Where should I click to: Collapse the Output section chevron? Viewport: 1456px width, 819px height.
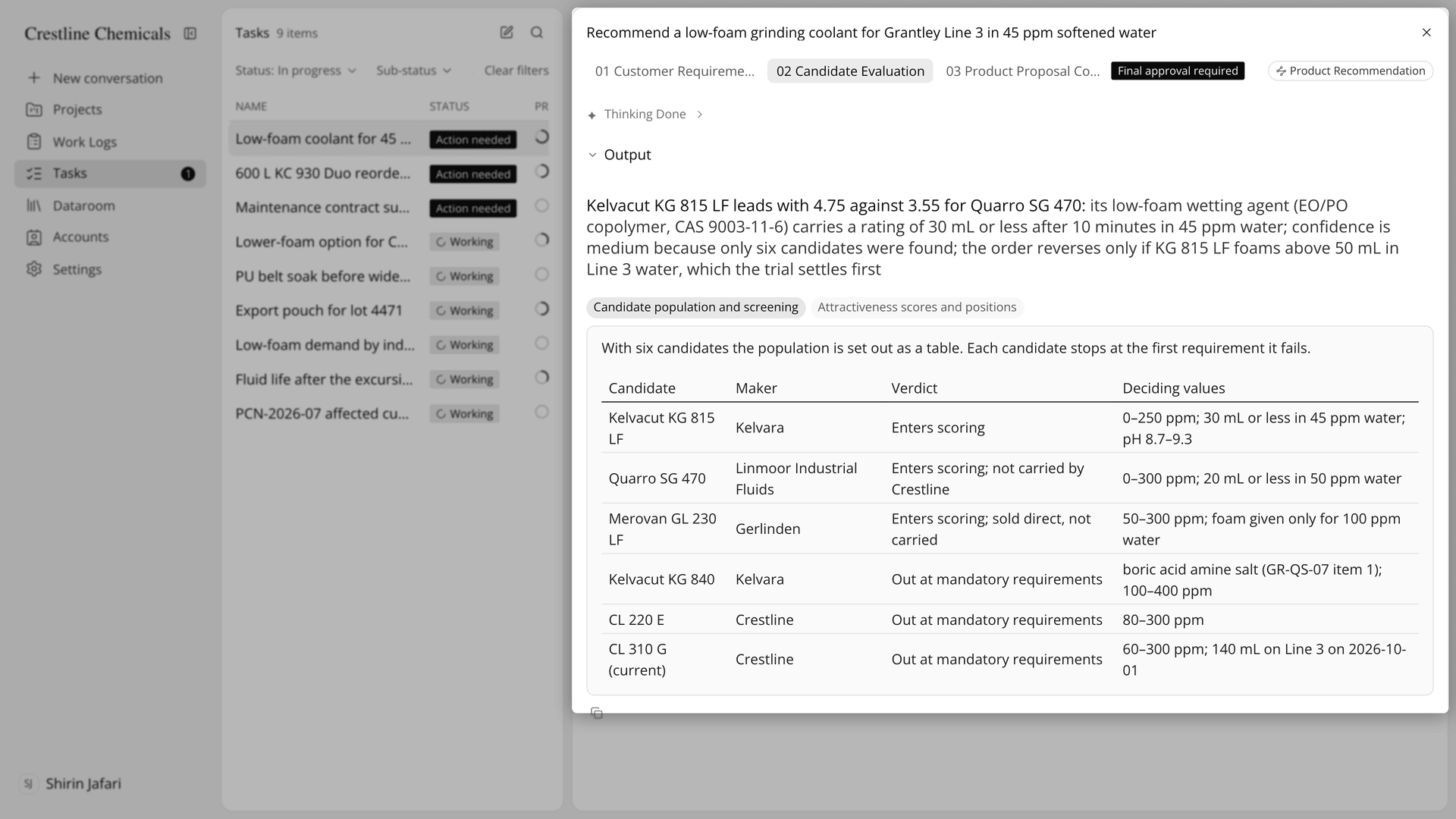592,155
